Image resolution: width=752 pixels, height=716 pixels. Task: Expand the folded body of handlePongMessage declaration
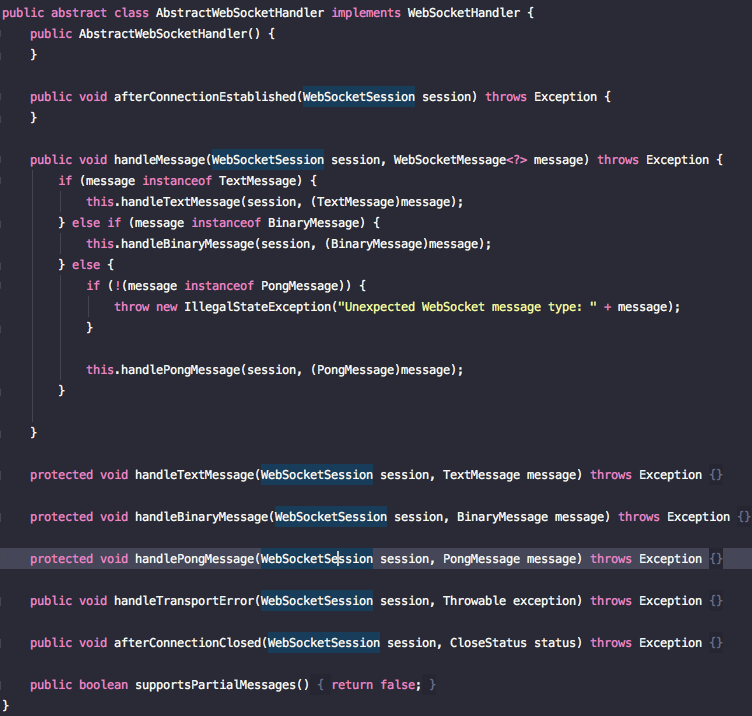pos(716,559)
